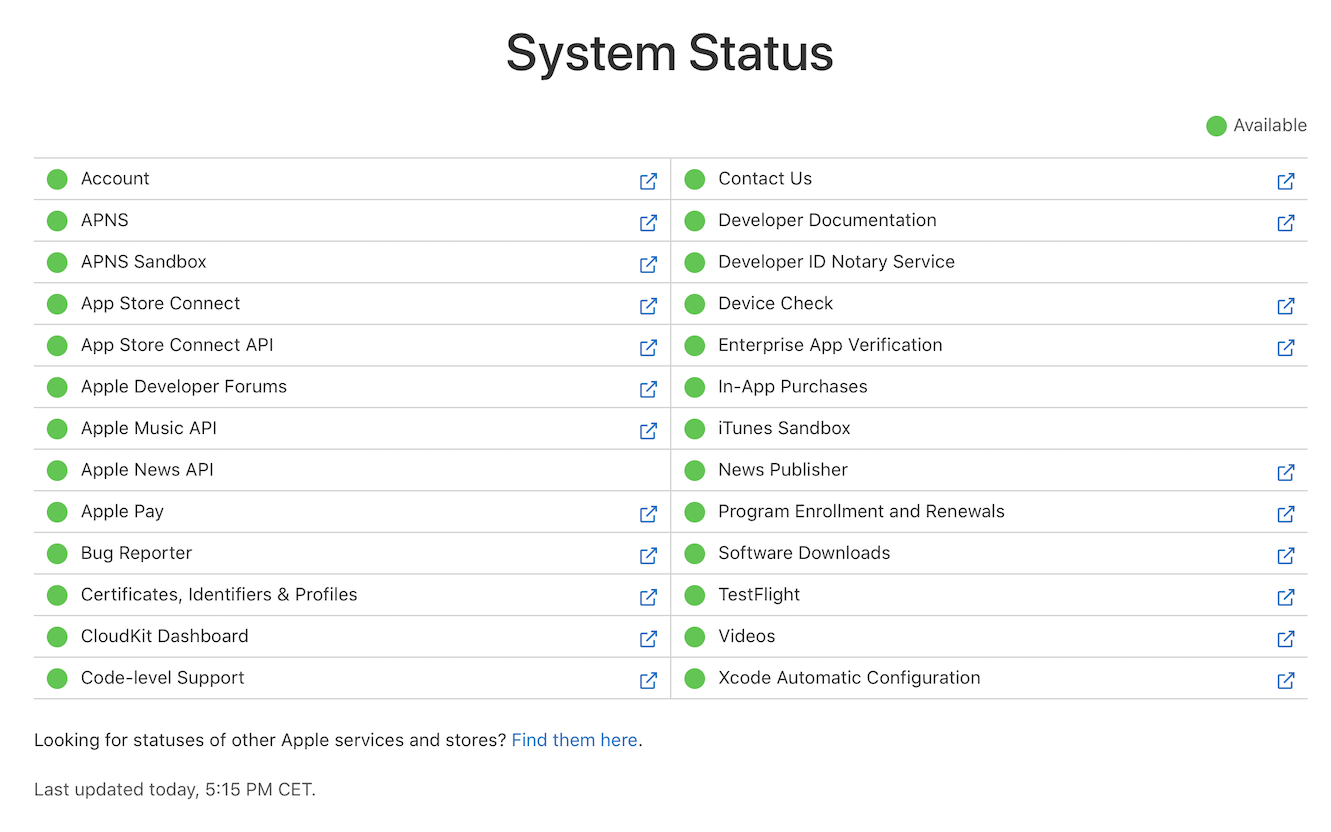This screenshot has height=832, width=1331.
Task: Click the external link icon beside APNS Sandbox
Action: click(648, 264)
